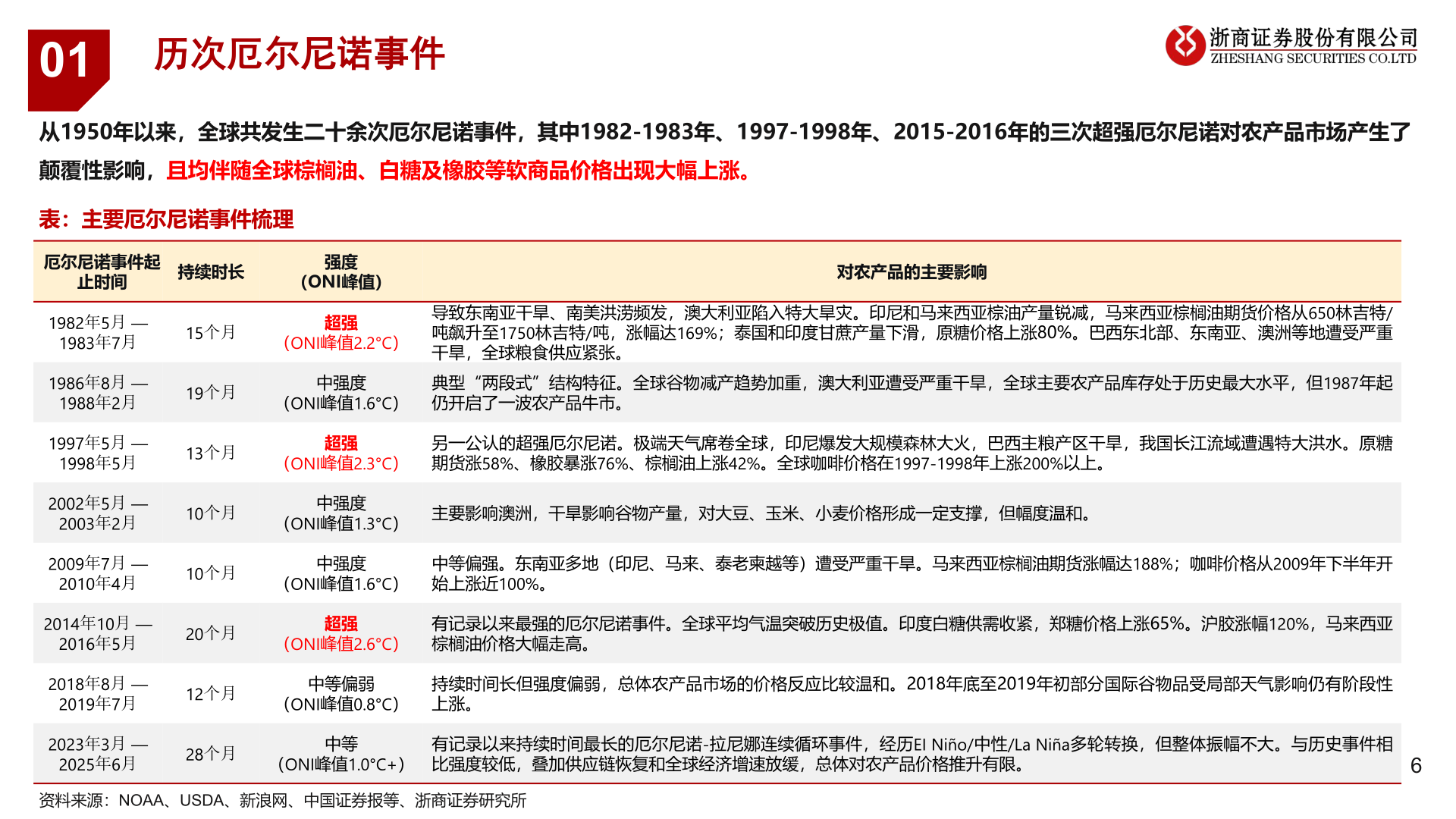Screen dimensions: 1456x819
Task: Click the date cell "2018年8月 — 2019年7月"
Action: tap(98, 693)
